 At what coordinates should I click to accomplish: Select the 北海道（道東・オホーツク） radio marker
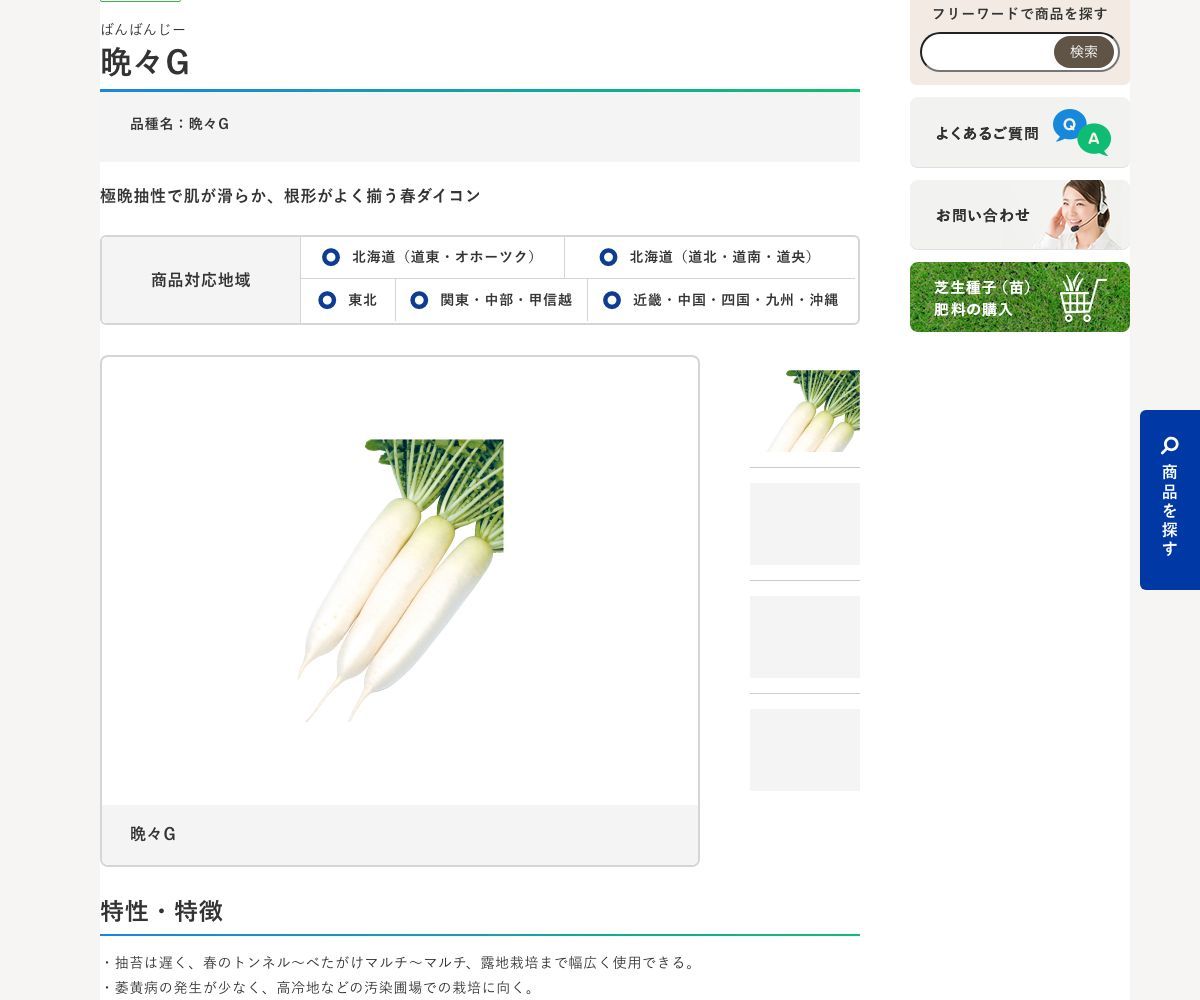pyautogui.click(x=331, y=257)
